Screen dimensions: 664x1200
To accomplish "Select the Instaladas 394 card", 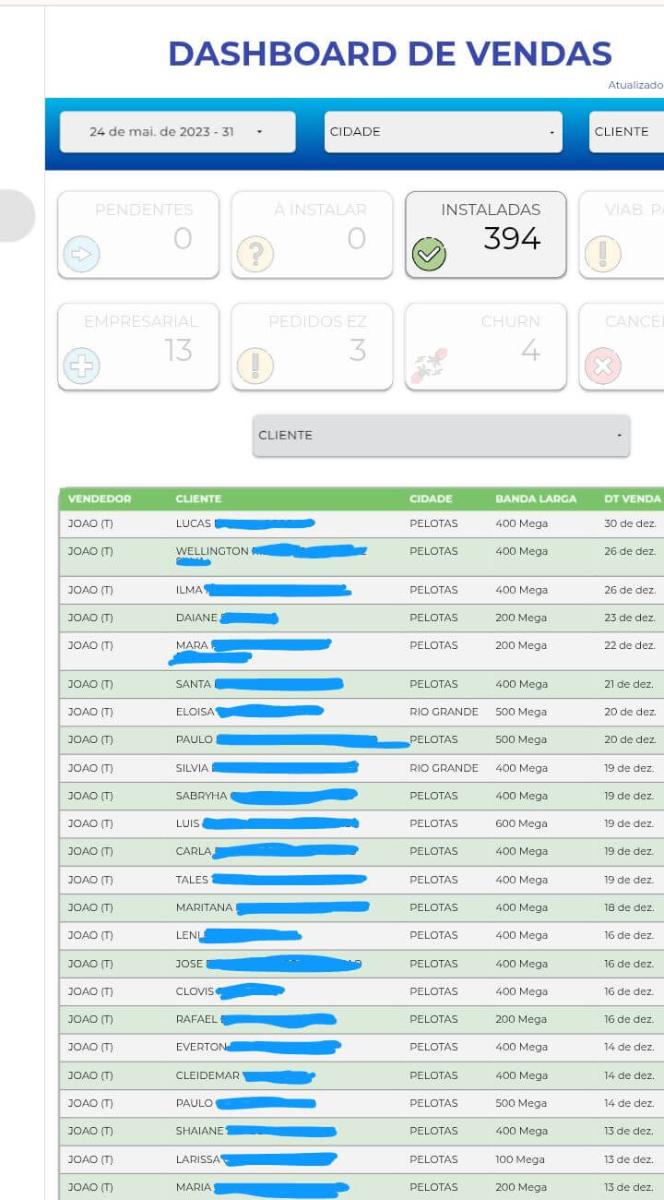I will click(486, 235).
